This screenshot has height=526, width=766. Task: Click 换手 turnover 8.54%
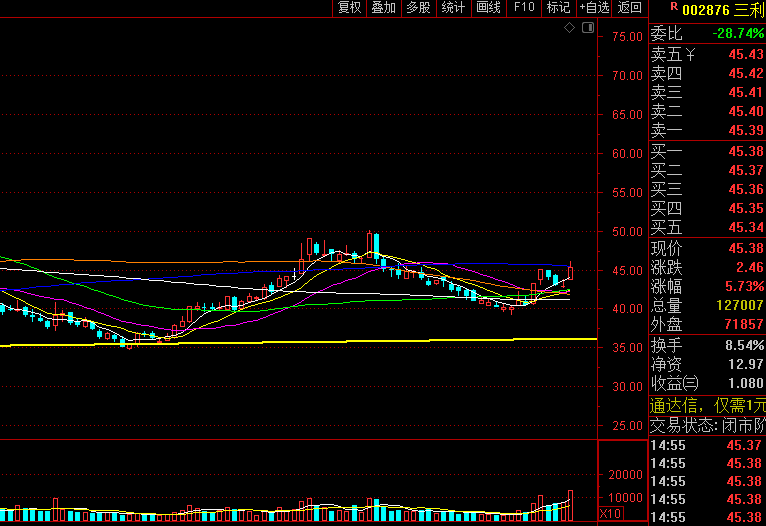745,346
